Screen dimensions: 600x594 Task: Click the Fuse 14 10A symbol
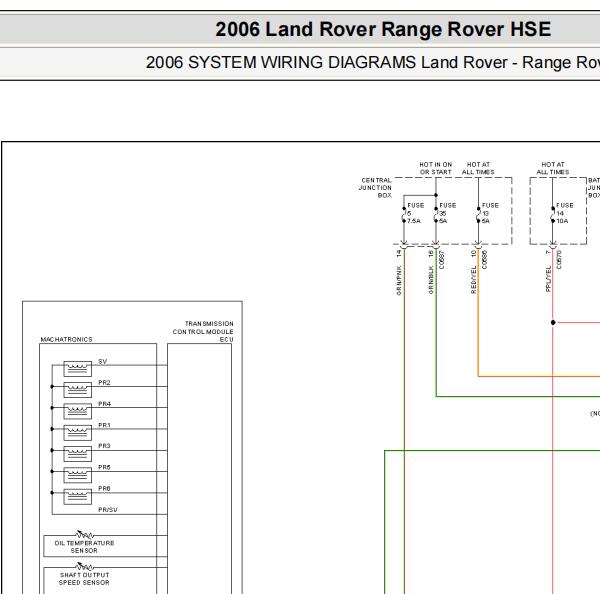(553, 215)
